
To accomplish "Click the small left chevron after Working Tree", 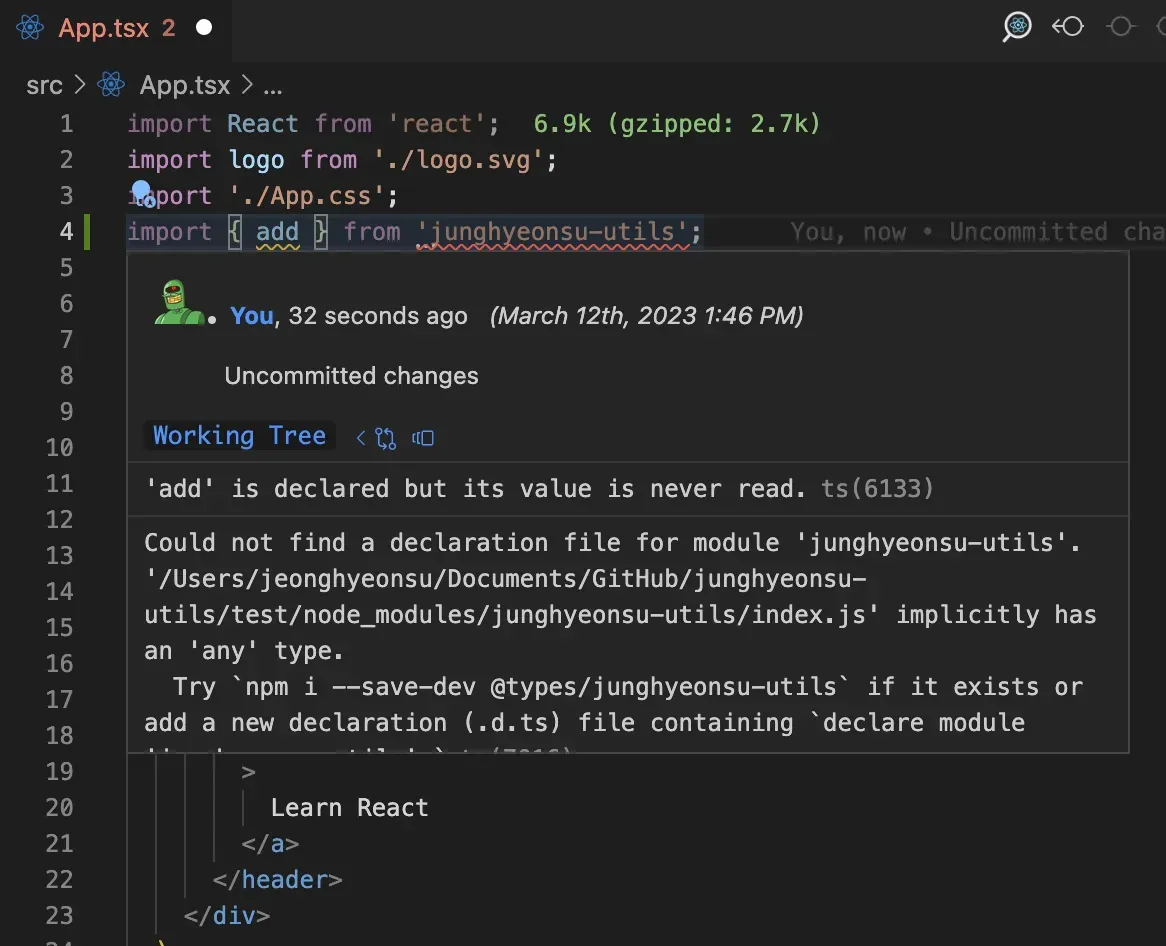I will point(361,438).
